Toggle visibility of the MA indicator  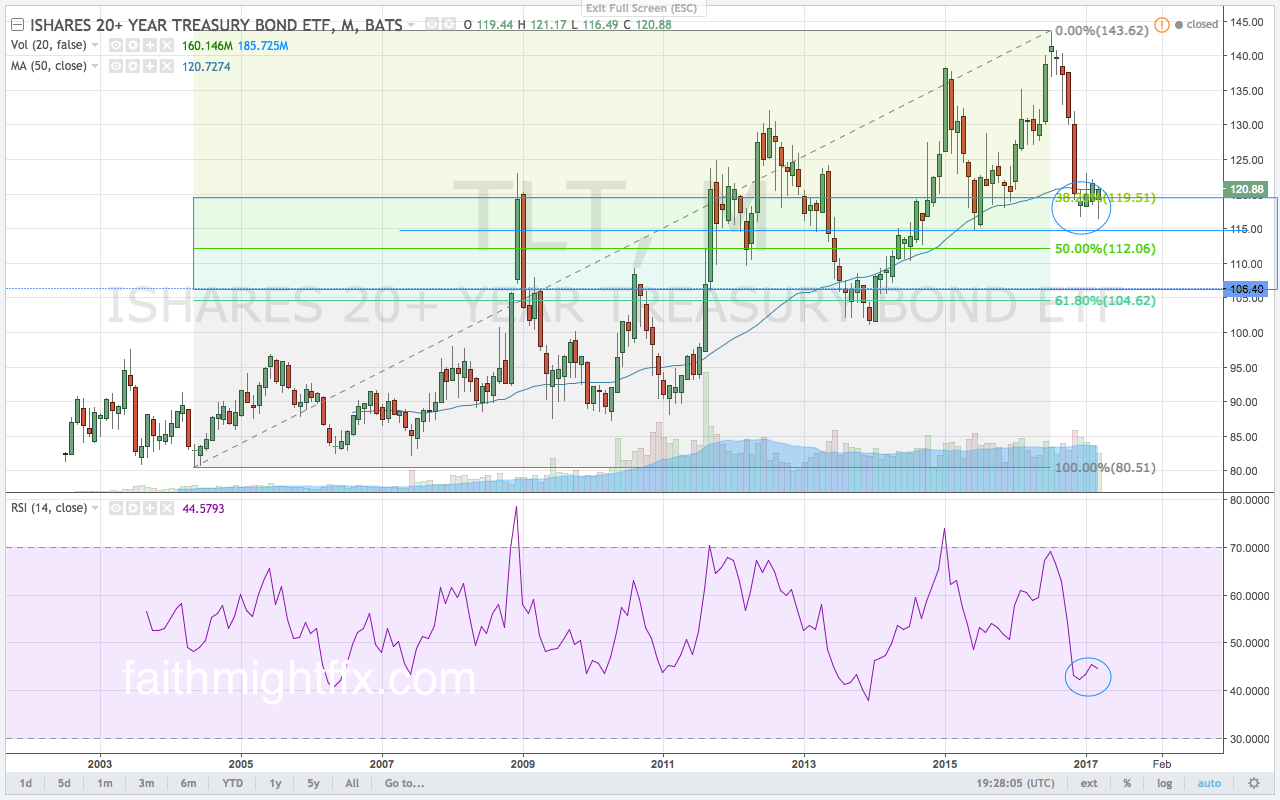[x=116, y=66]
